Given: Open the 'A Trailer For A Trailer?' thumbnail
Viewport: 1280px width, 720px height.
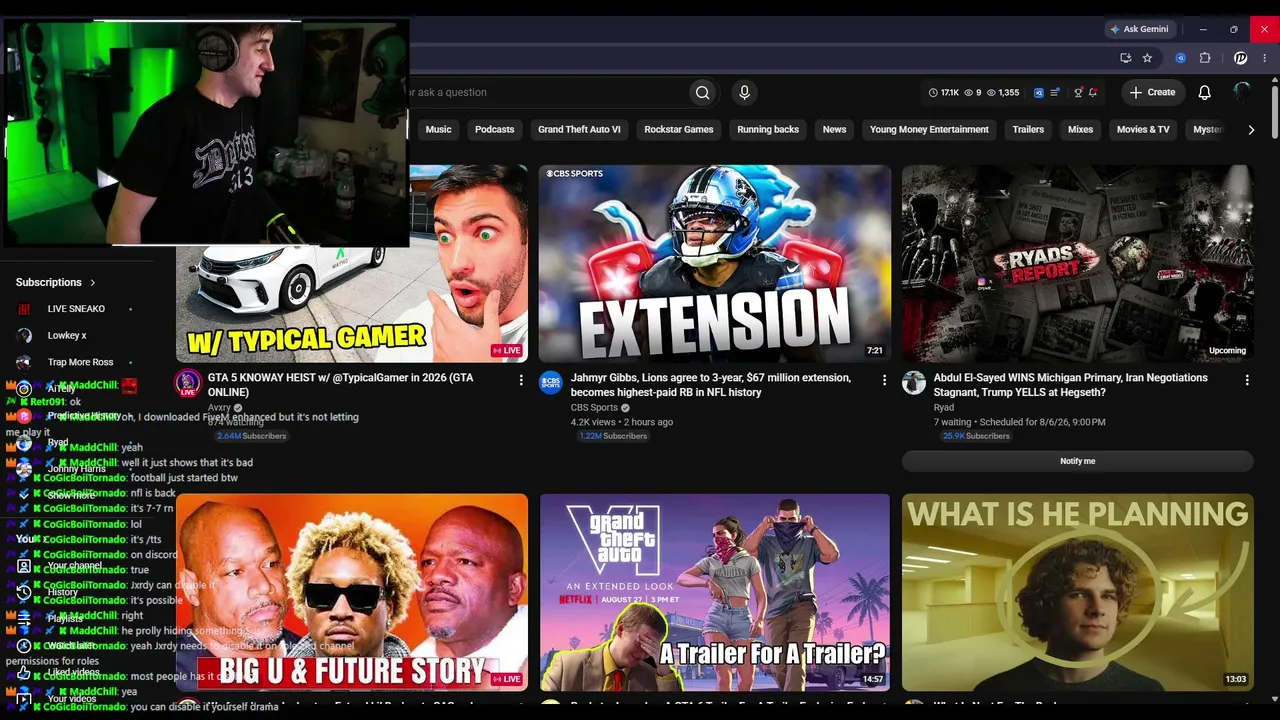Looking at the screenshot, I should 715,592.
